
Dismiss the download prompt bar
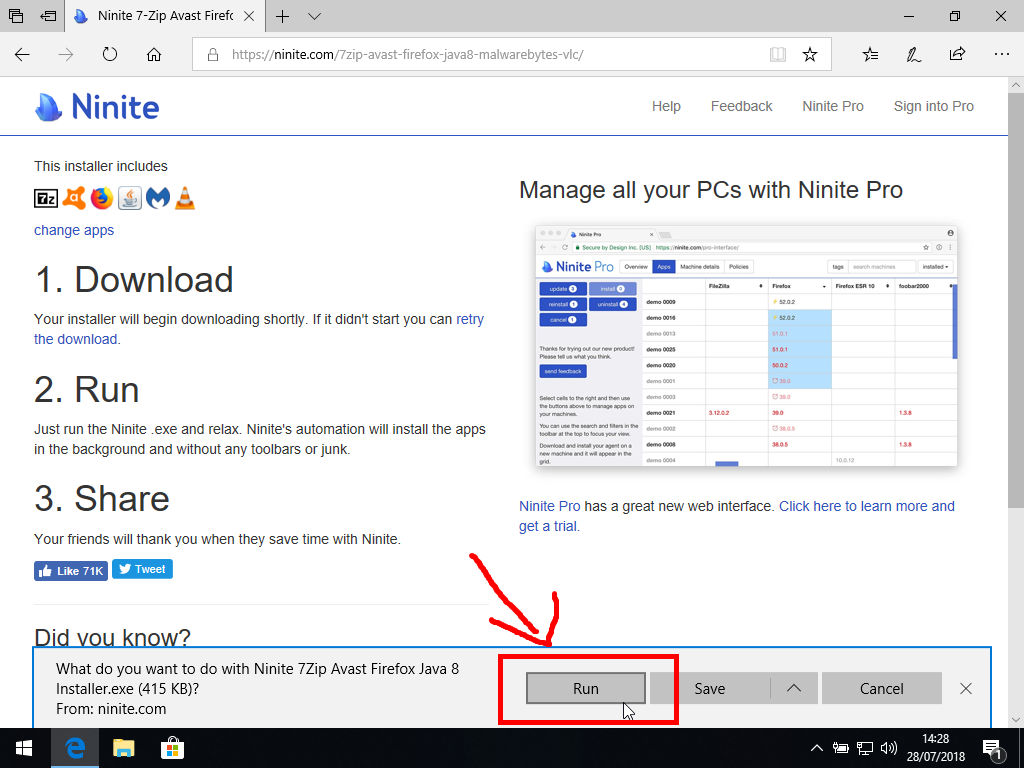coord(966,688)
